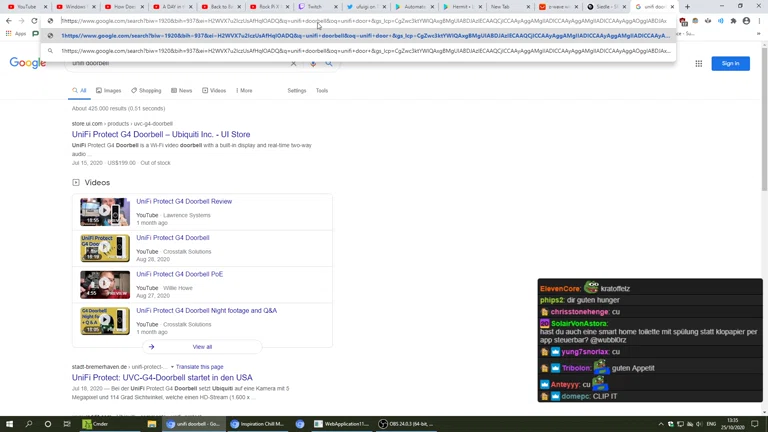Open Apps bookmarks shortcut

pos(16,34)
